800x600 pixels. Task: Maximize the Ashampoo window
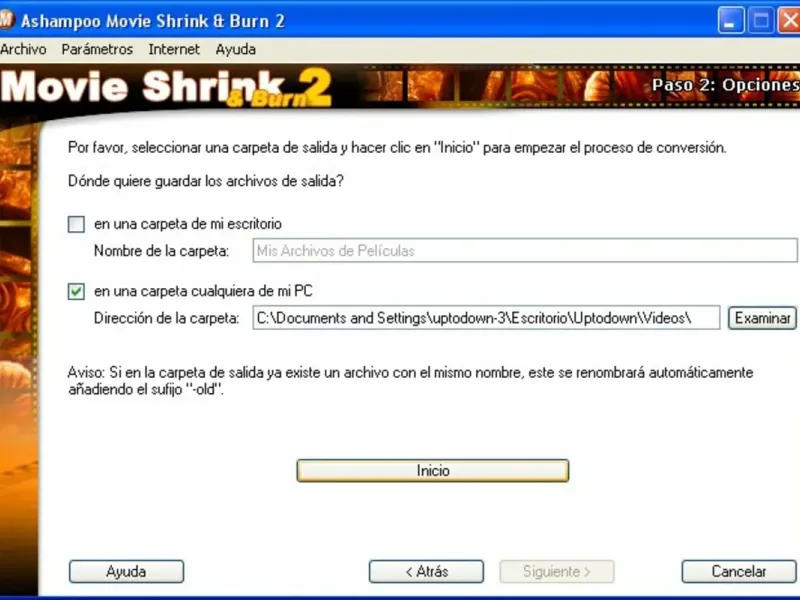click(x=761, y=21)
